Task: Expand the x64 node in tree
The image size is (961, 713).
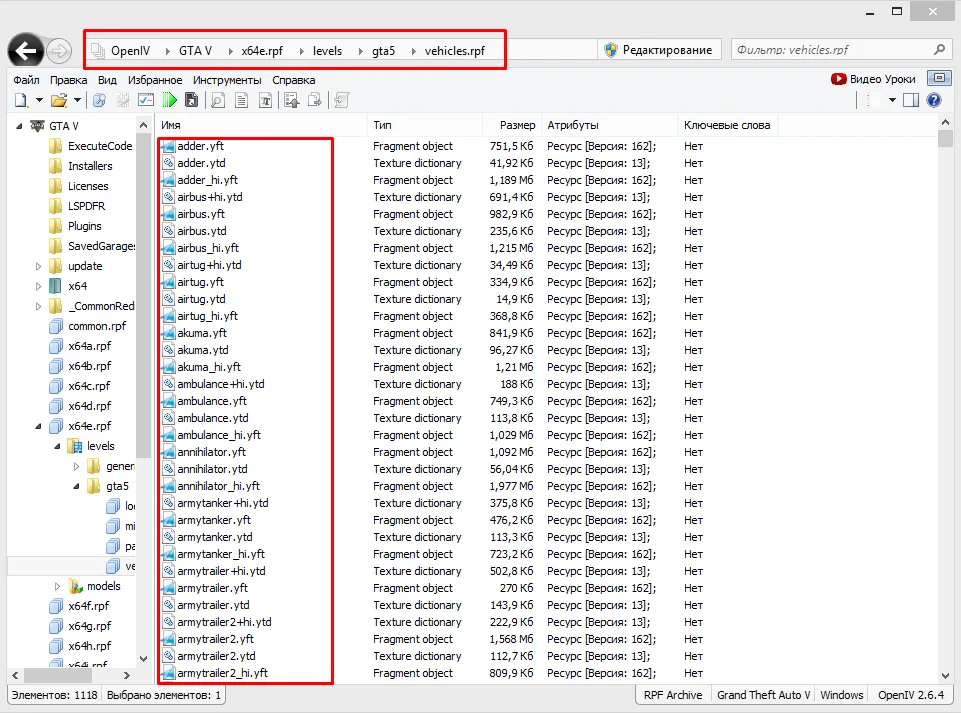Action: pos(39,286)
